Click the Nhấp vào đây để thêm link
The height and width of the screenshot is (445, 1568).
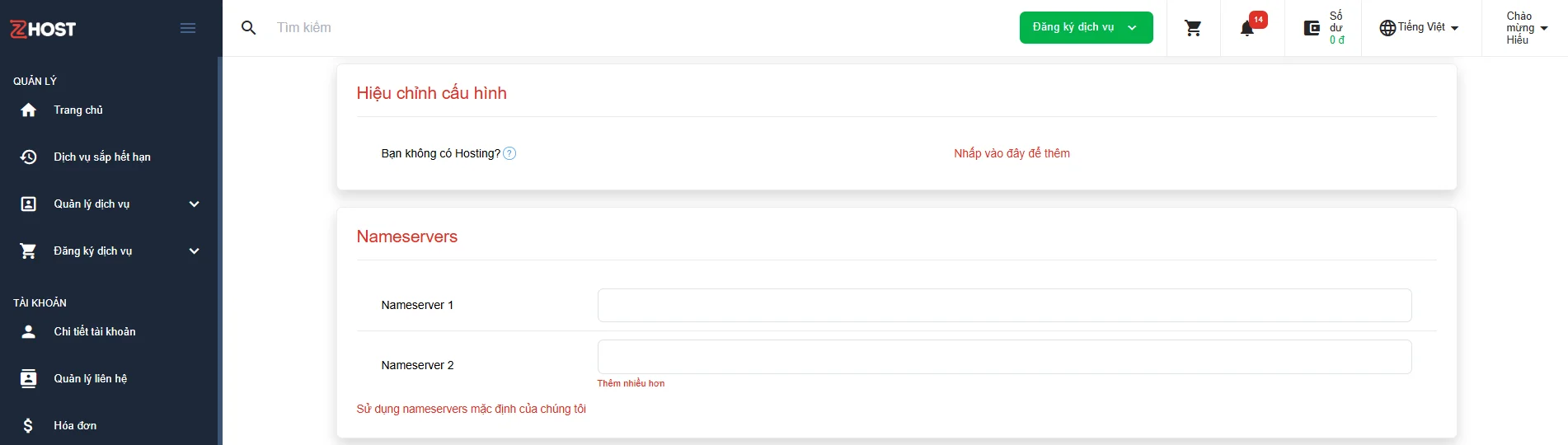(x=1012, y=153)
